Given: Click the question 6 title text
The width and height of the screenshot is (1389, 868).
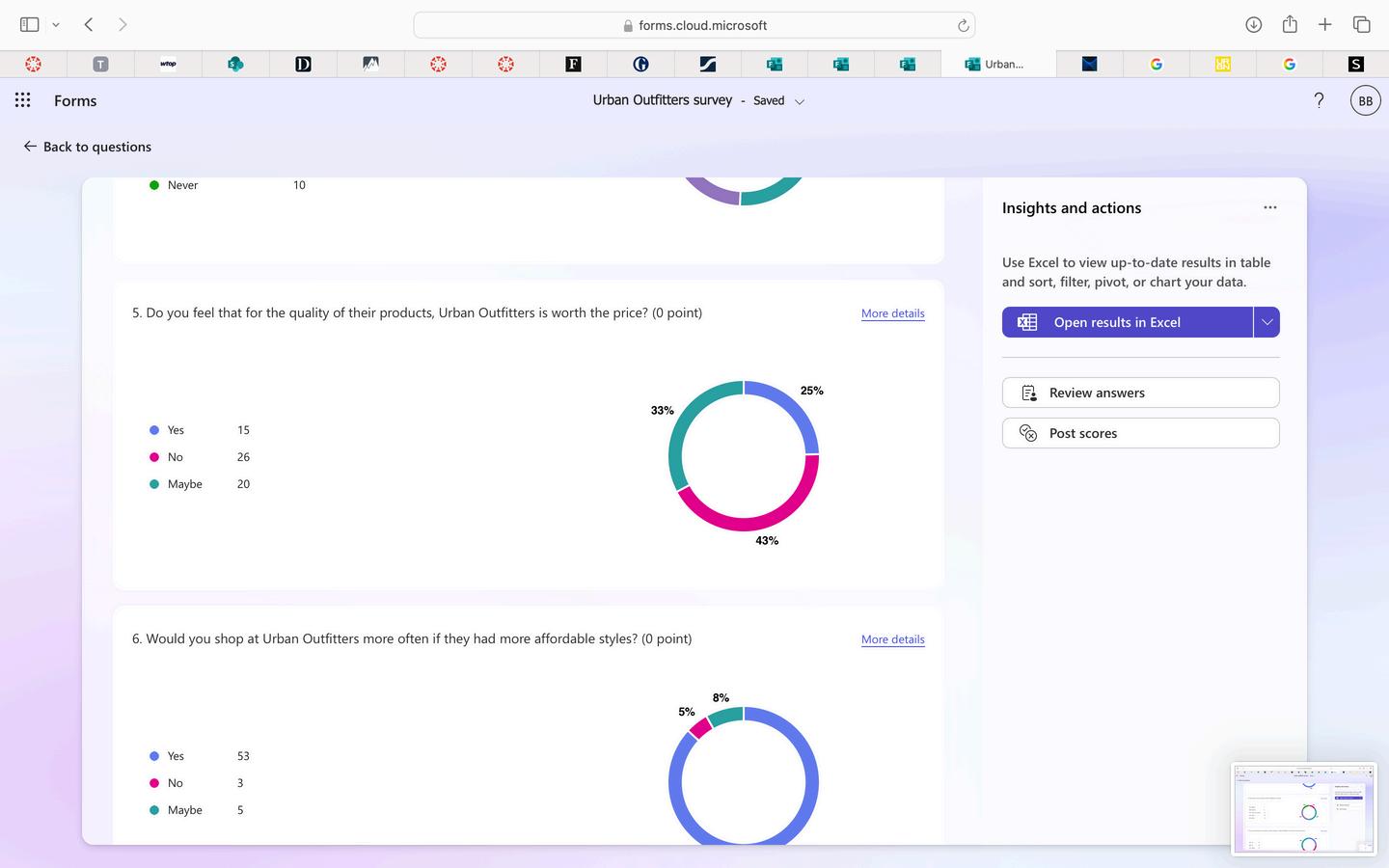Looking at the screenshot, I should coord(412,638).
